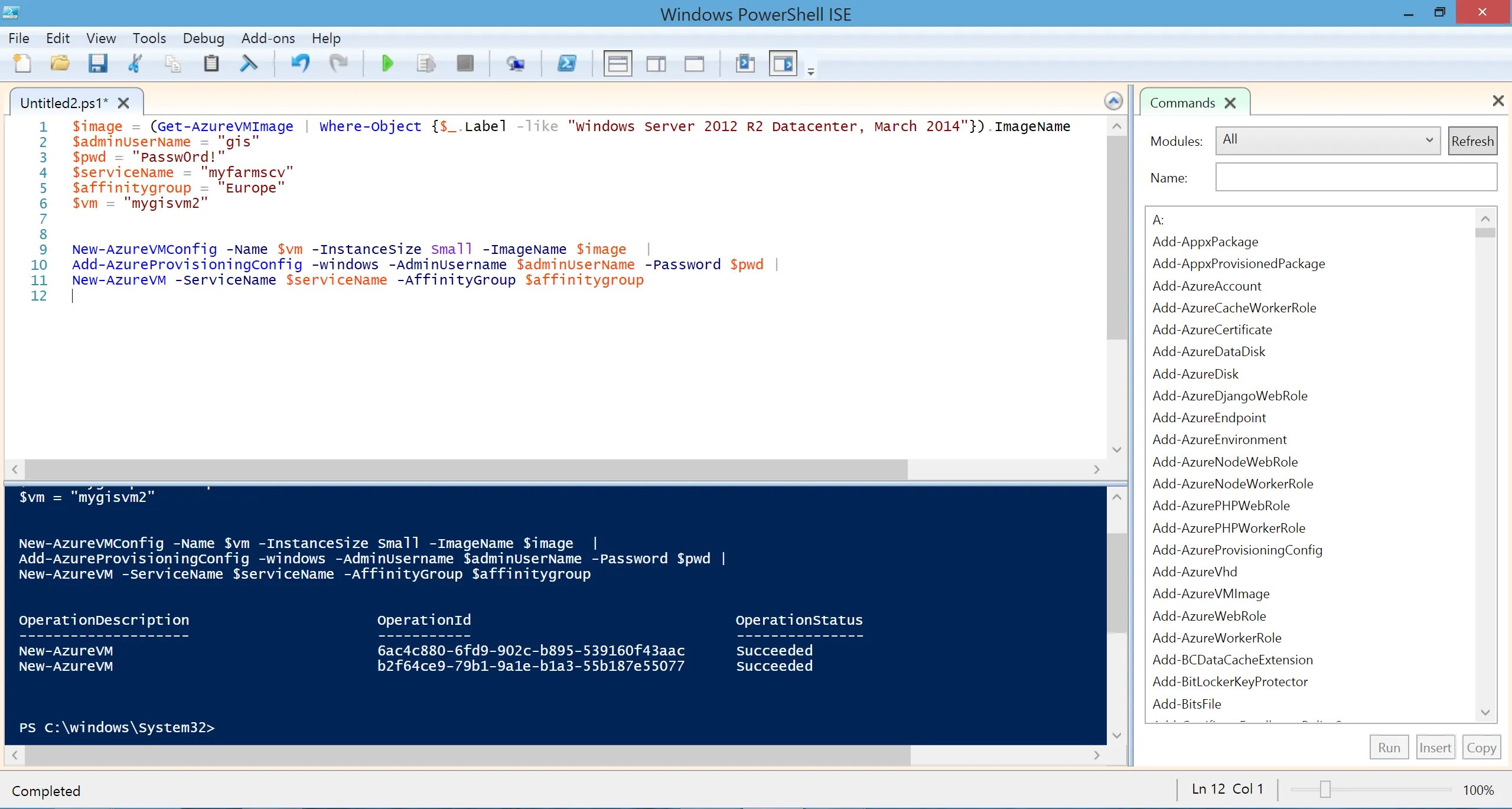Select Add-AzureVMImage command
Screen dimensions: 1512x809
[1211, 593]
